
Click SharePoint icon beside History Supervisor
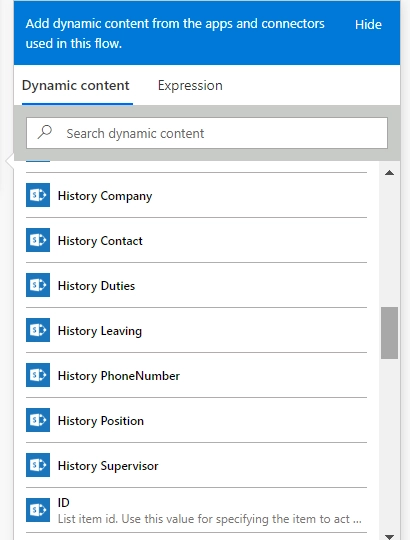tap(38, 465)
